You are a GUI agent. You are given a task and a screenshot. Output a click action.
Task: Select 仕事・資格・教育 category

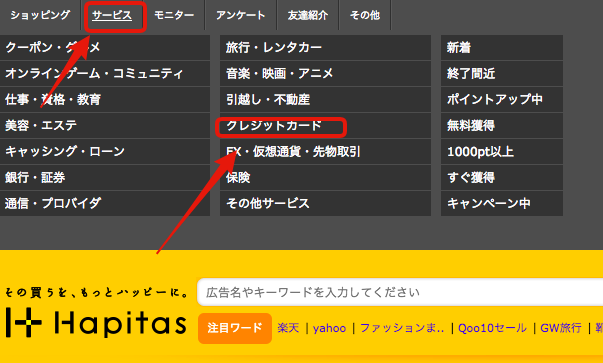click(x=105, y=100)
